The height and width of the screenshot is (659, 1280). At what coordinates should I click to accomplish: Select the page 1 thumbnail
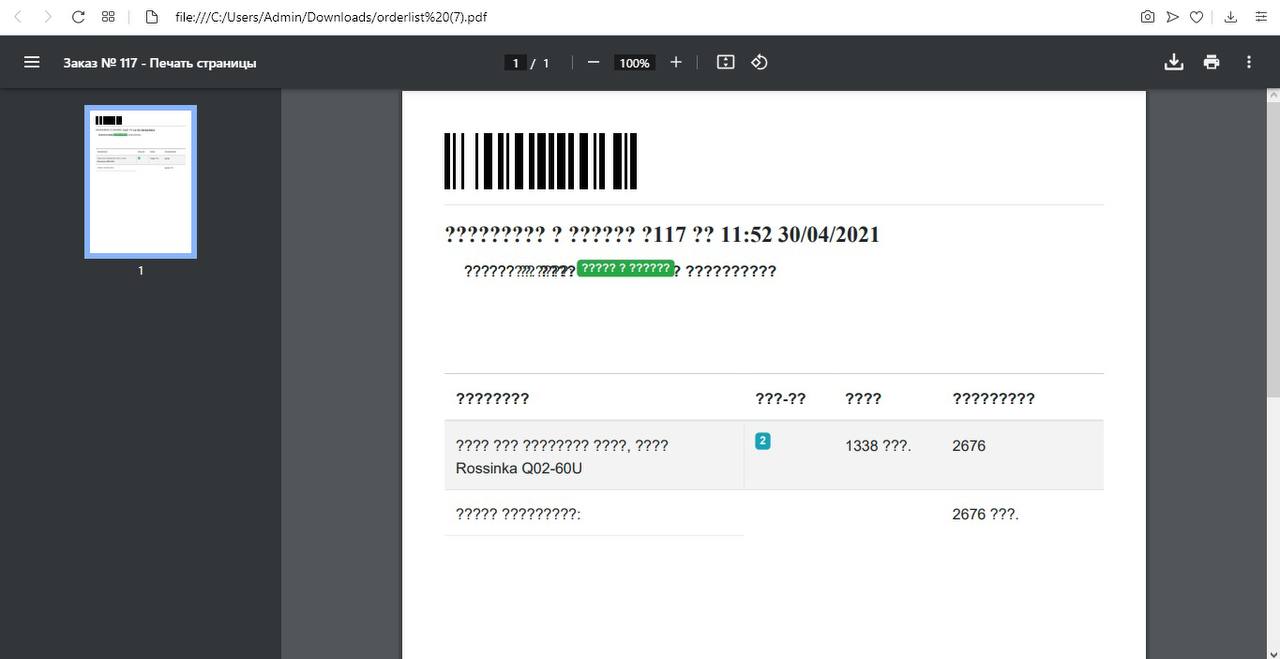pyautogui.click(x=140, y=182)
